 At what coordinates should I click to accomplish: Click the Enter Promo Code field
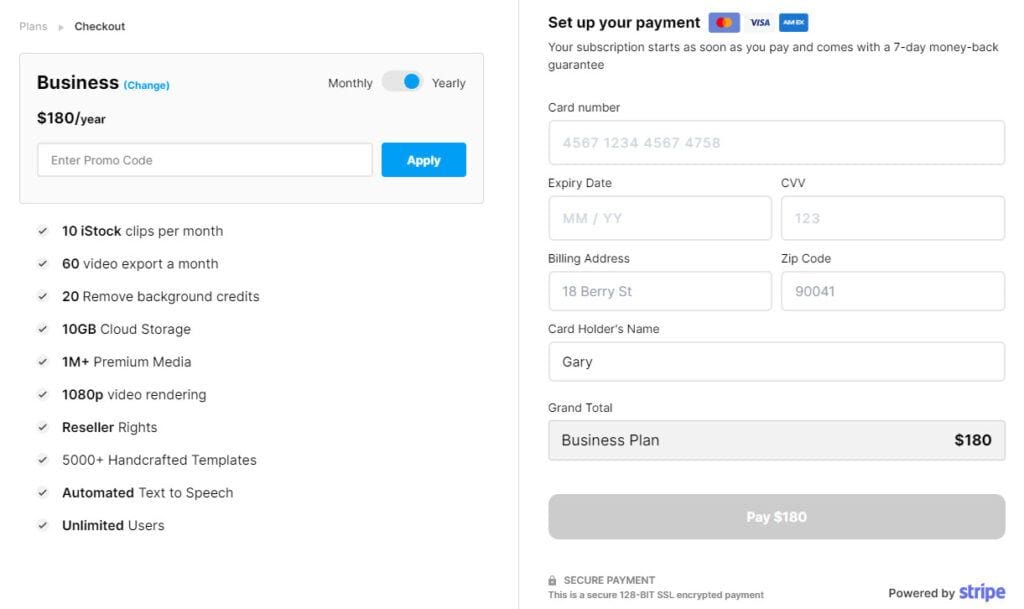tap(204, 160)
